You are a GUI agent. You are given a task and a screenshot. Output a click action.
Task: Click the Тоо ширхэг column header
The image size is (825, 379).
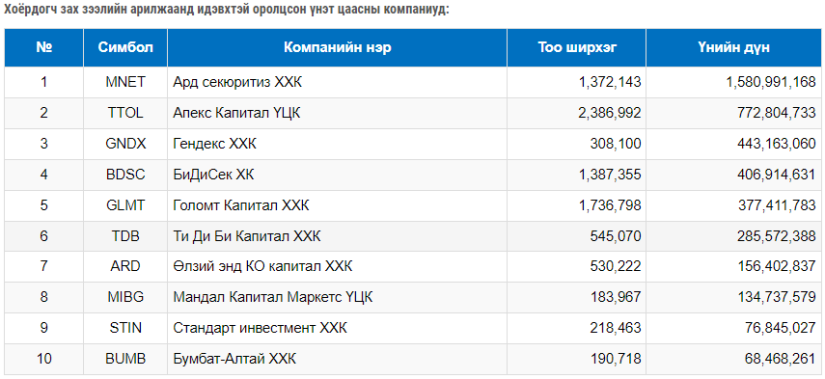coord(577,47)
